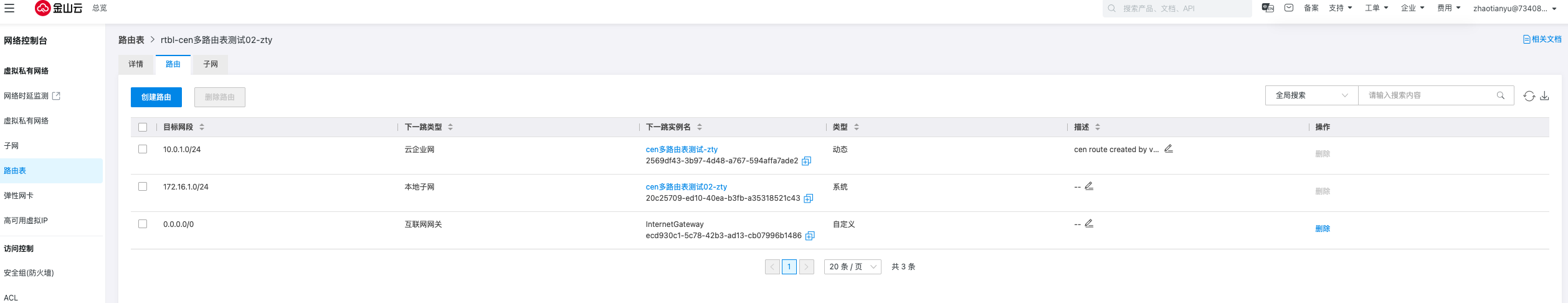This screenshot has width=1568, height=303.
Task: Click the refresh route list icon
Action: 1529,96
